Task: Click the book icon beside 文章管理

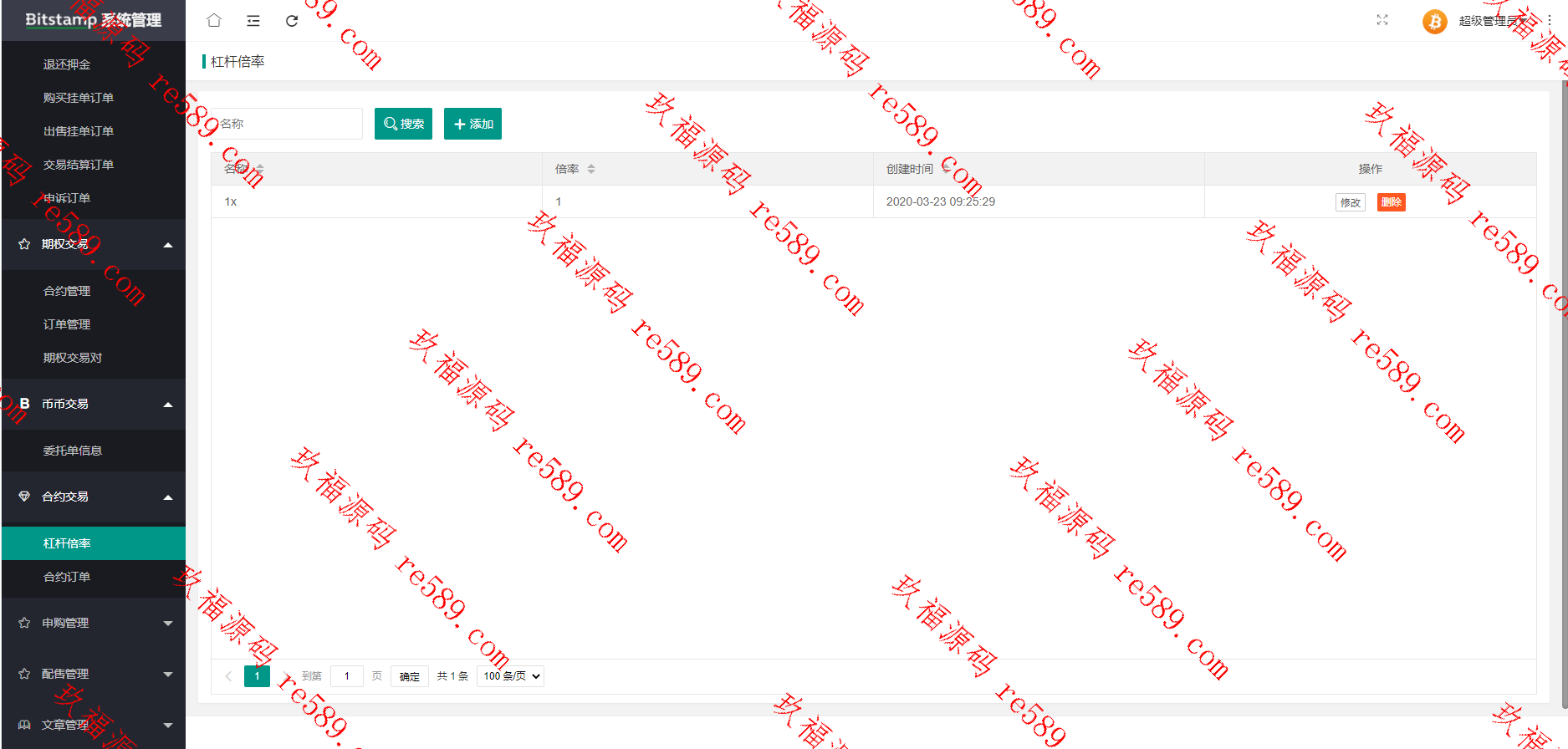Action: point(24,725)
